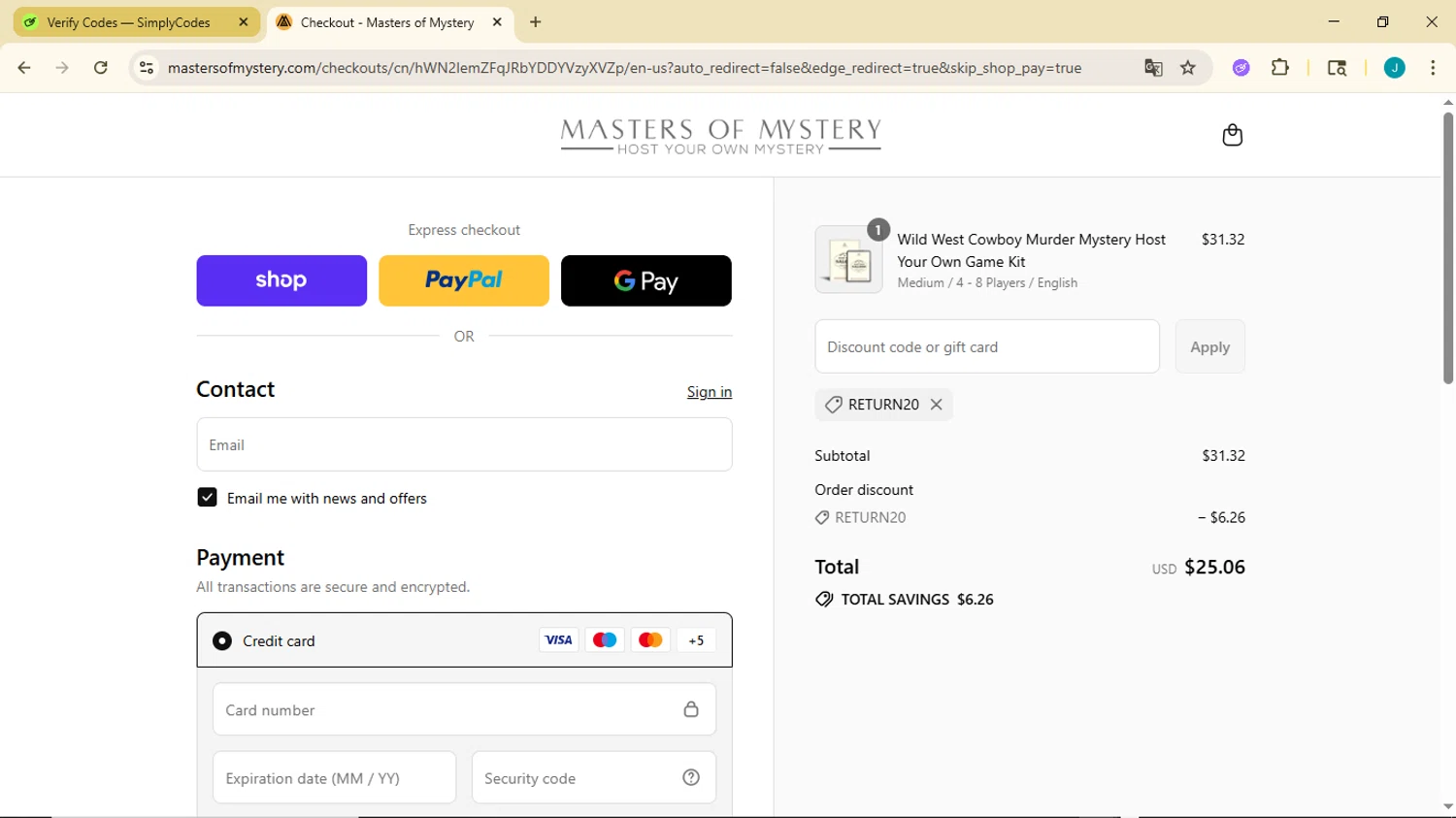
Task: Click the Wild West Cowboy Murder Mystery product title
Action: tap(1031, 250)
